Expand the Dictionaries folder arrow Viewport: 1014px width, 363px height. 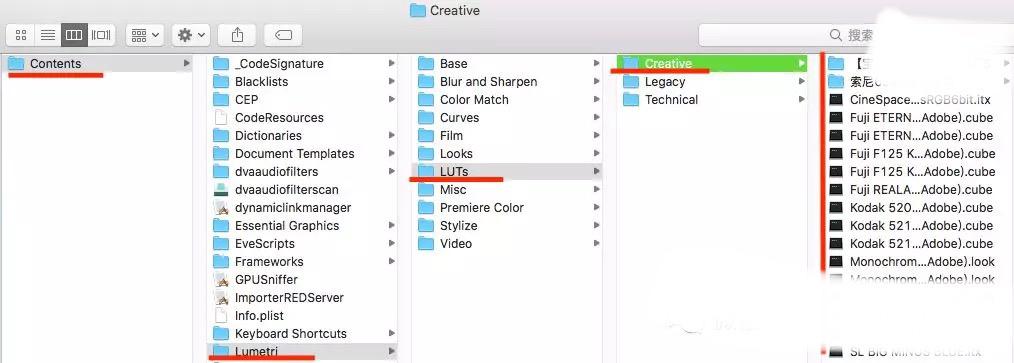pyautogui.click(x=392, y=136)
